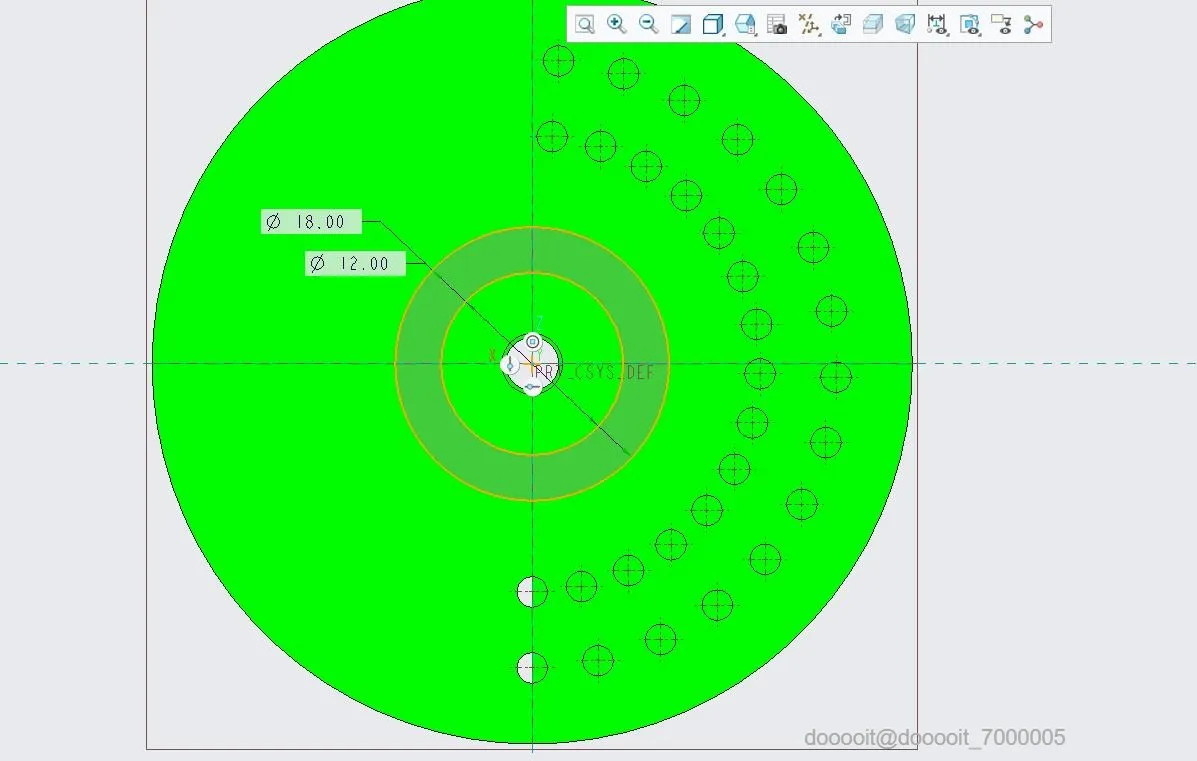Click the lowest white hole on disc
The height and width of the screenshot is (761, 1197).
(x=532, y=668)
